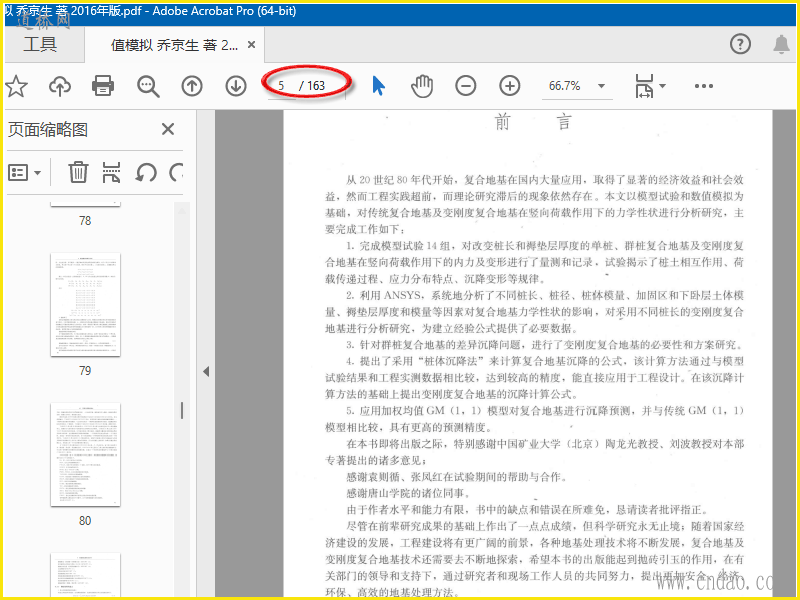Go to the next page
Viewport: 800px width, 600px height.
pyautogui.click(x=236, y=86)
